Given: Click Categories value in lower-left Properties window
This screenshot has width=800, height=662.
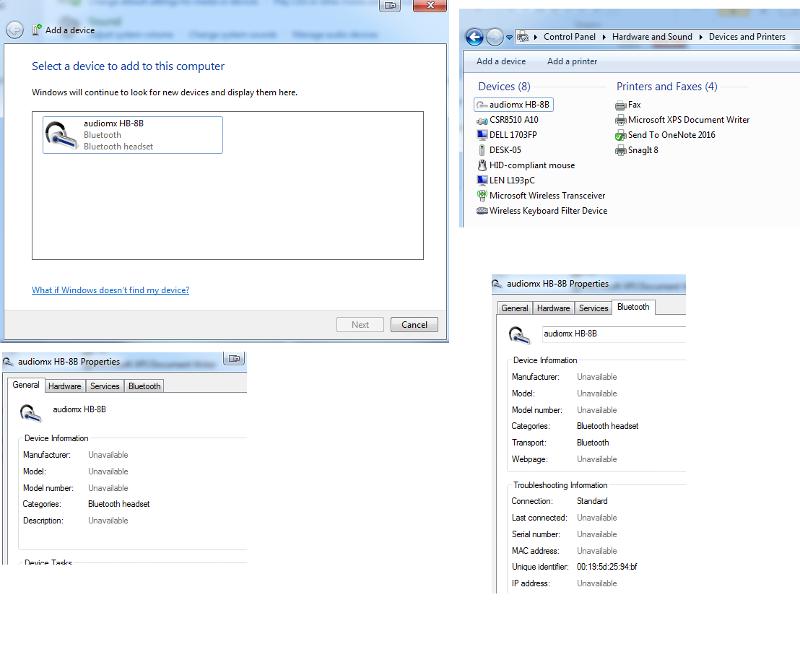Looking at the screenshot, I should [x=119, y=504].
